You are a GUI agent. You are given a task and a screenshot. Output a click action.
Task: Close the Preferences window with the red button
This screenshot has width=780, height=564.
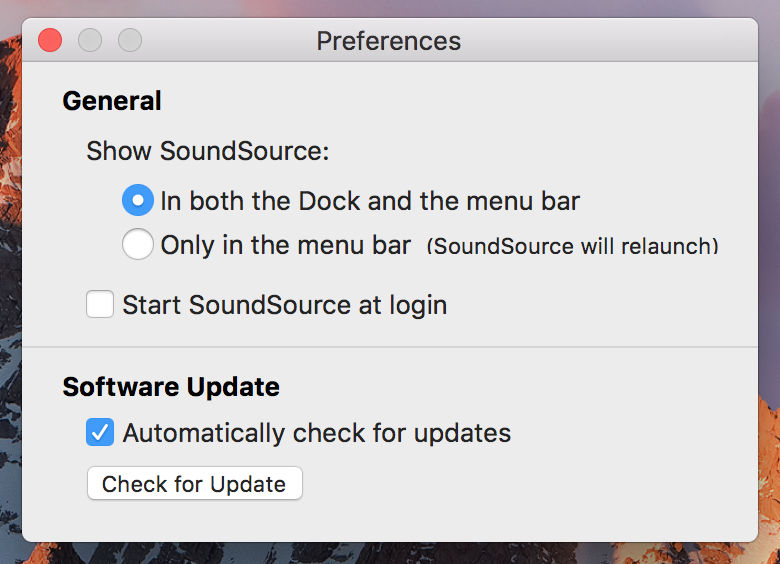[50, 40]
